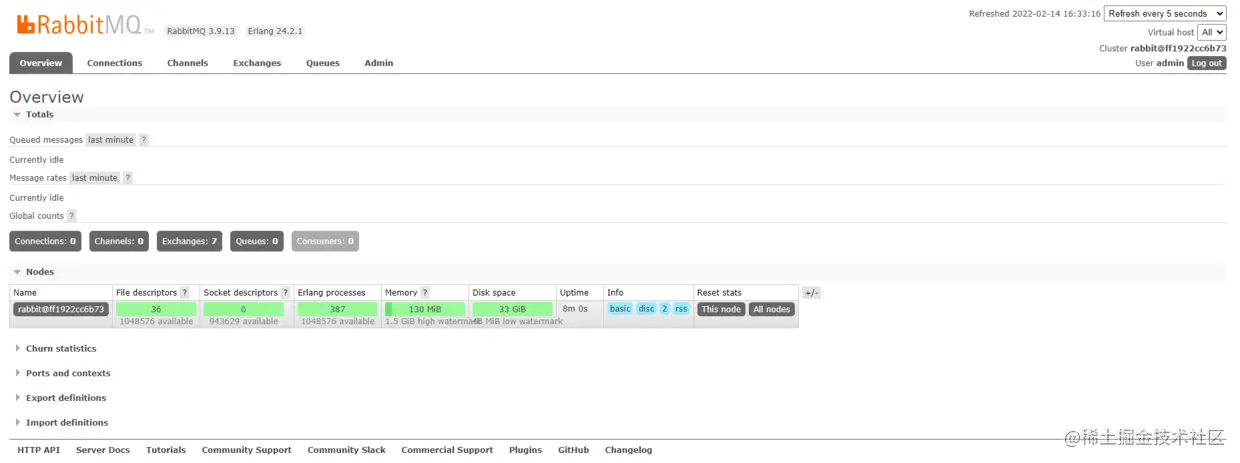
Task: Click the uptime value 8m 0s
Action: tap(575, 310)
